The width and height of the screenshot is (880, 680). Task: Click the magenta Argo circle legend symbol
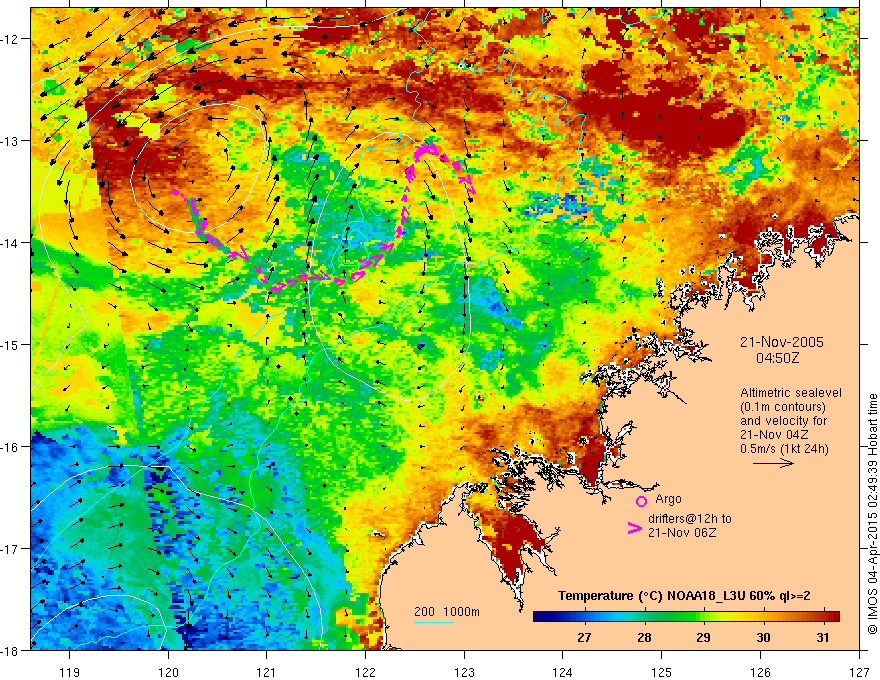click(641, 501)
